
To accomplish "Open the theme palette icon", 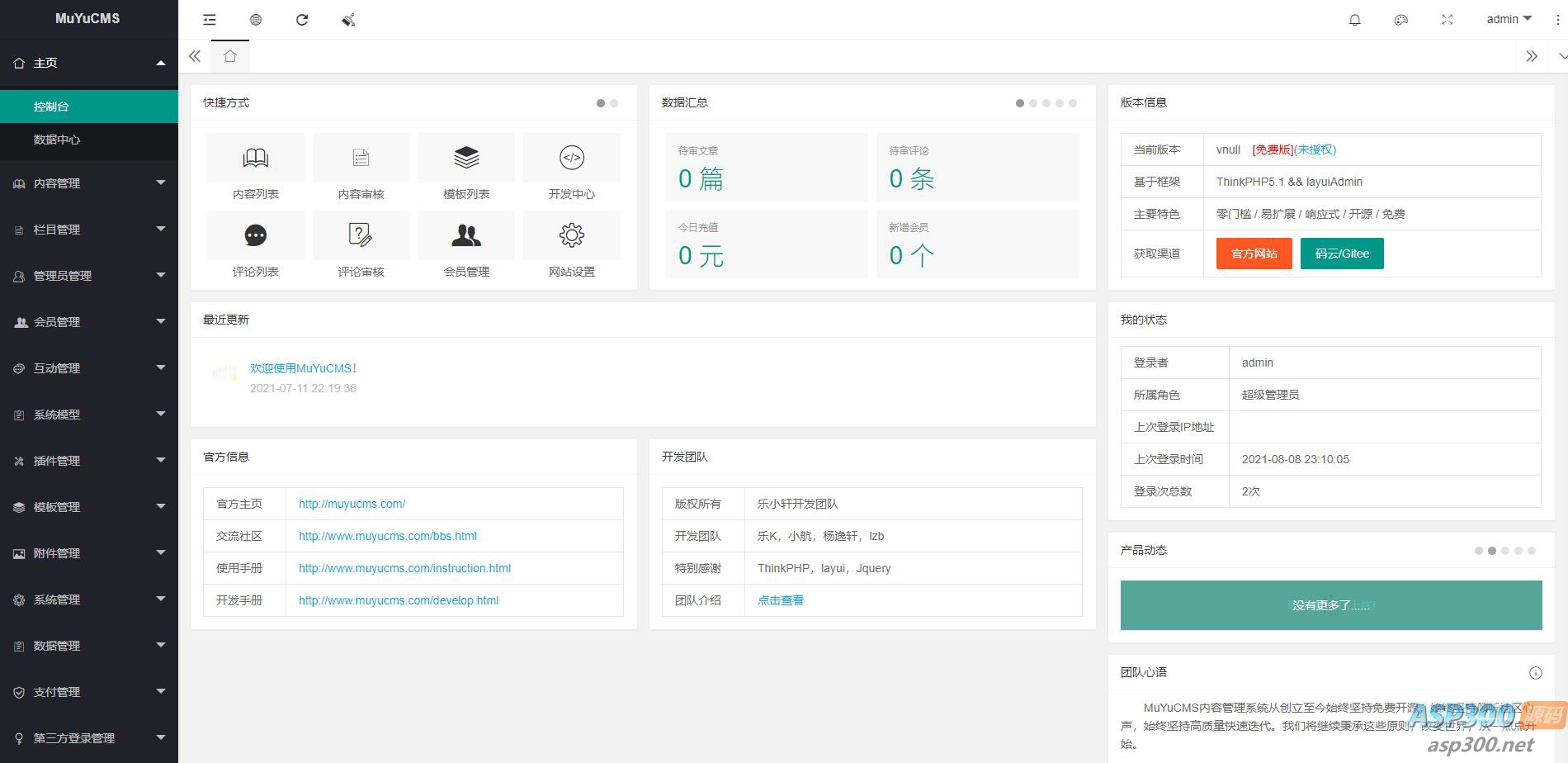I will [1400, 20].
